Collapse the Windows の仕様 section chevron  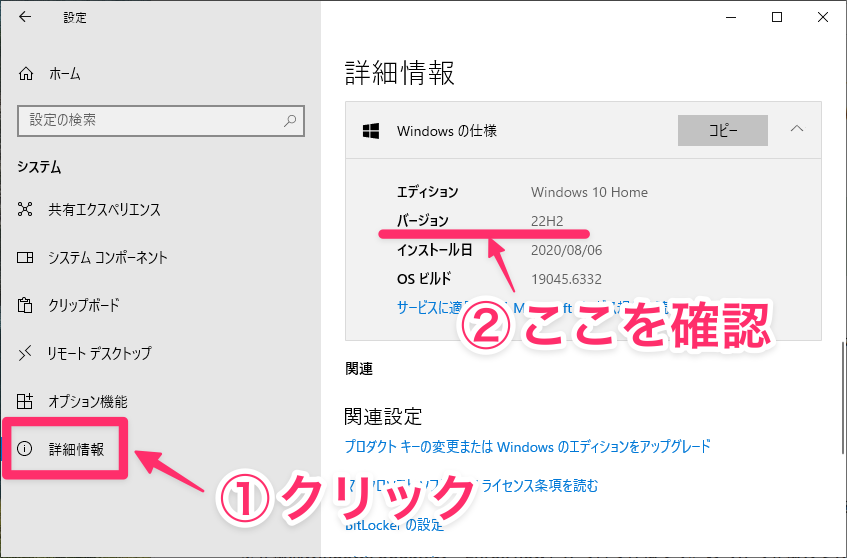tap(797, 129)
